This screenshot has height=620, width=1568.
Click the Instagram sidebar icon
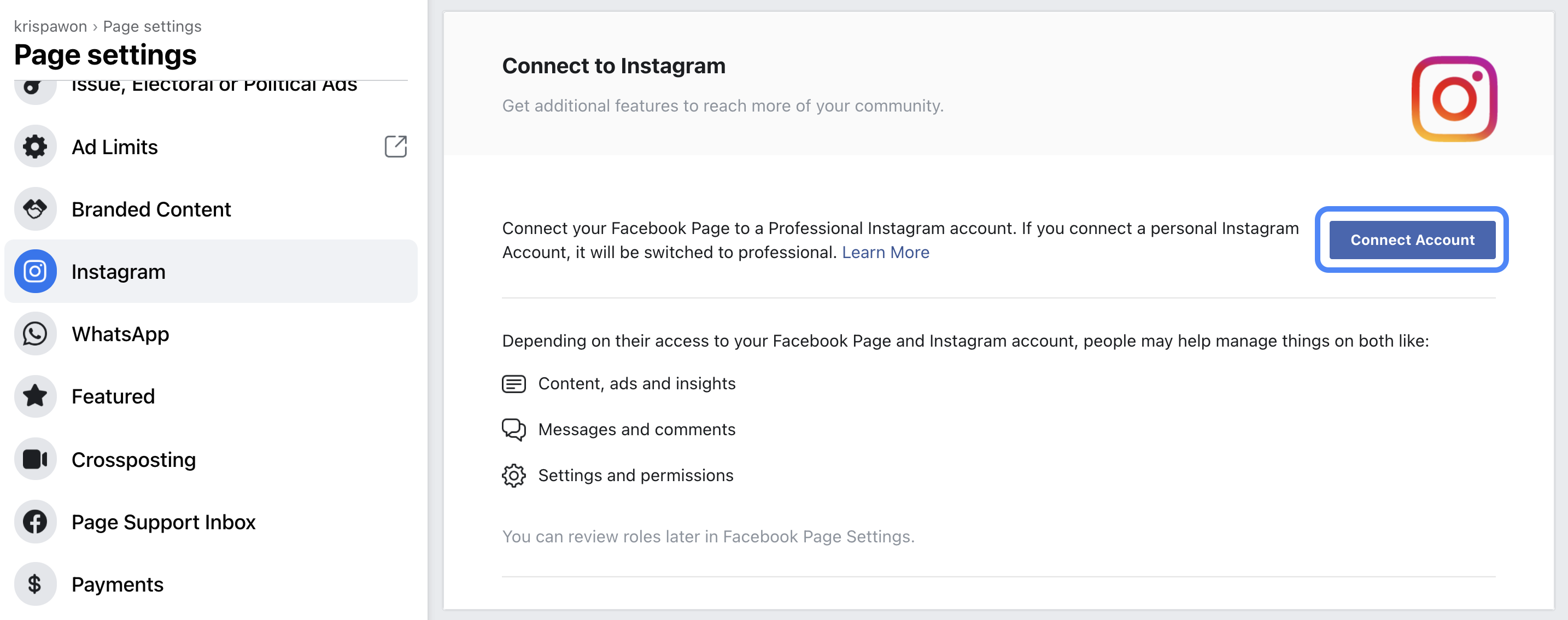click(x=36, y=271)
